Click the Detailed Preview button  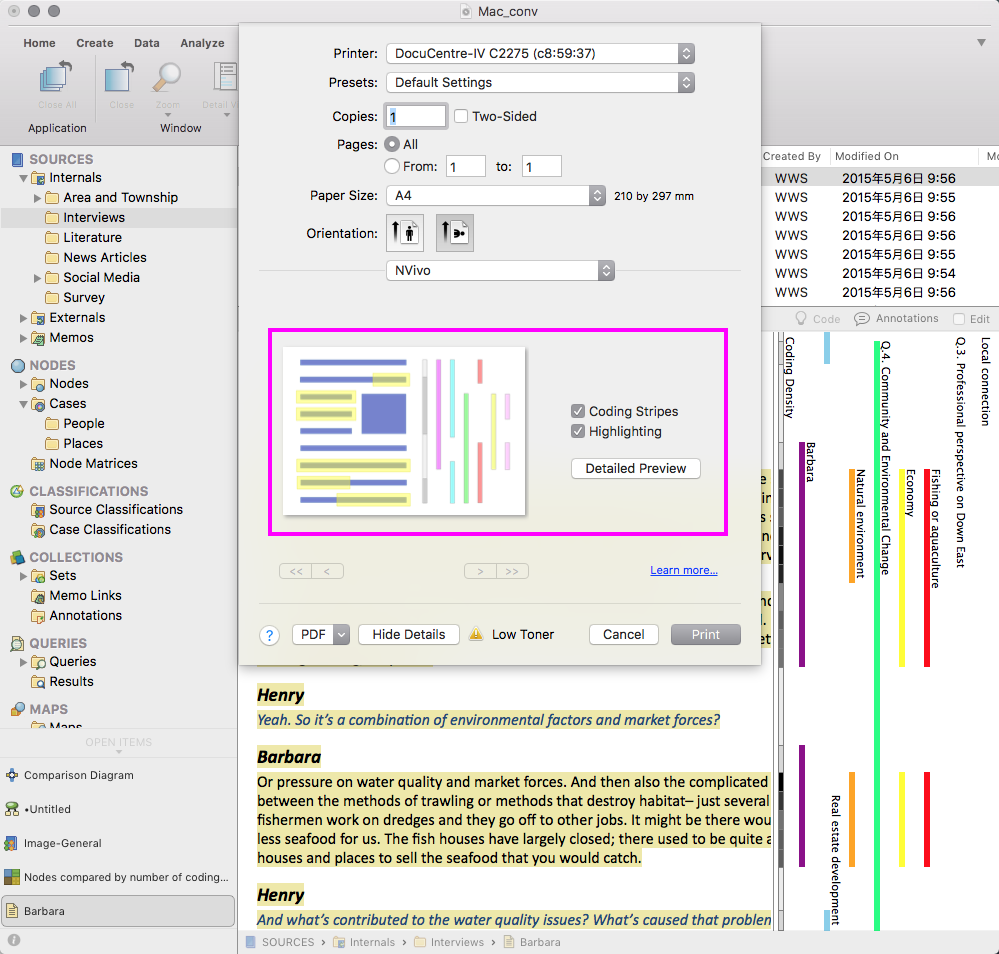635,468
